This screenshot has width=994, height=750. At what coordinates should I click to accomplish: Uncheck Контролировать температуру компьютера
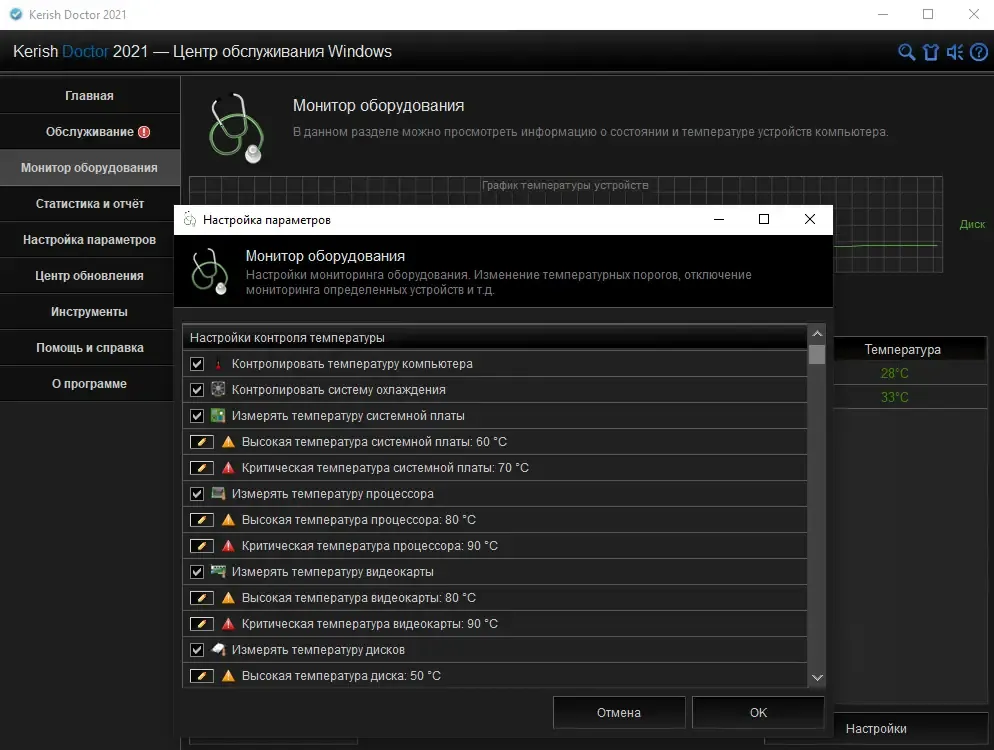[197, 364]
